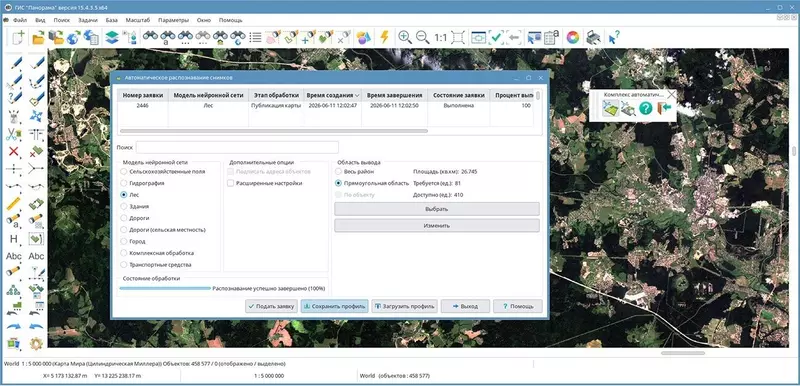Click the fit whole map icon
This screenshot has width=800, height=386.
pyautogui.click(x=458, y=38)
